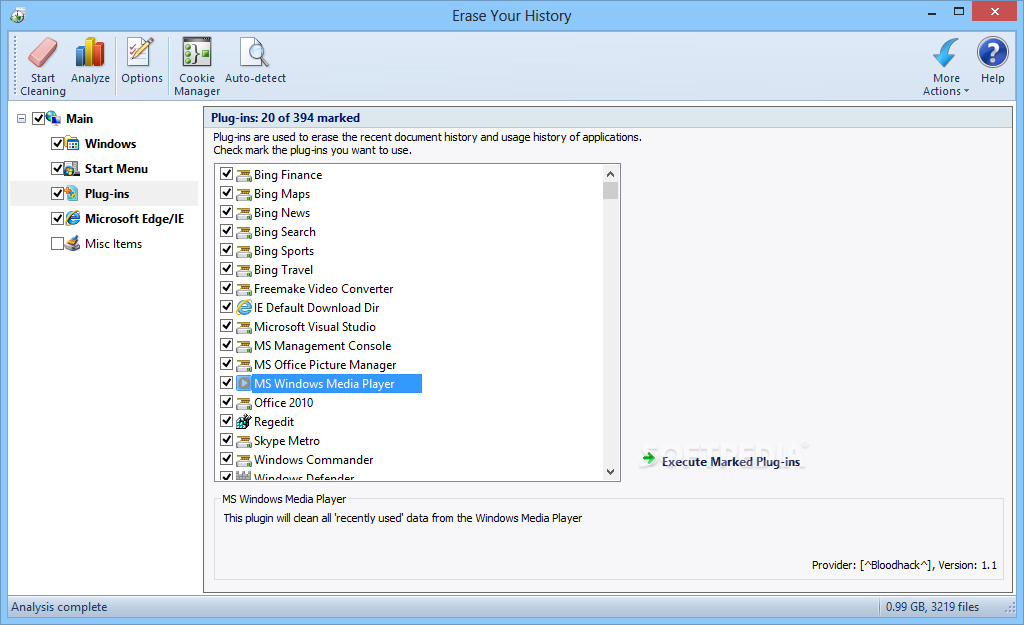Click the IE Default Download Dir icon
1024x625 pixels.
244,307
